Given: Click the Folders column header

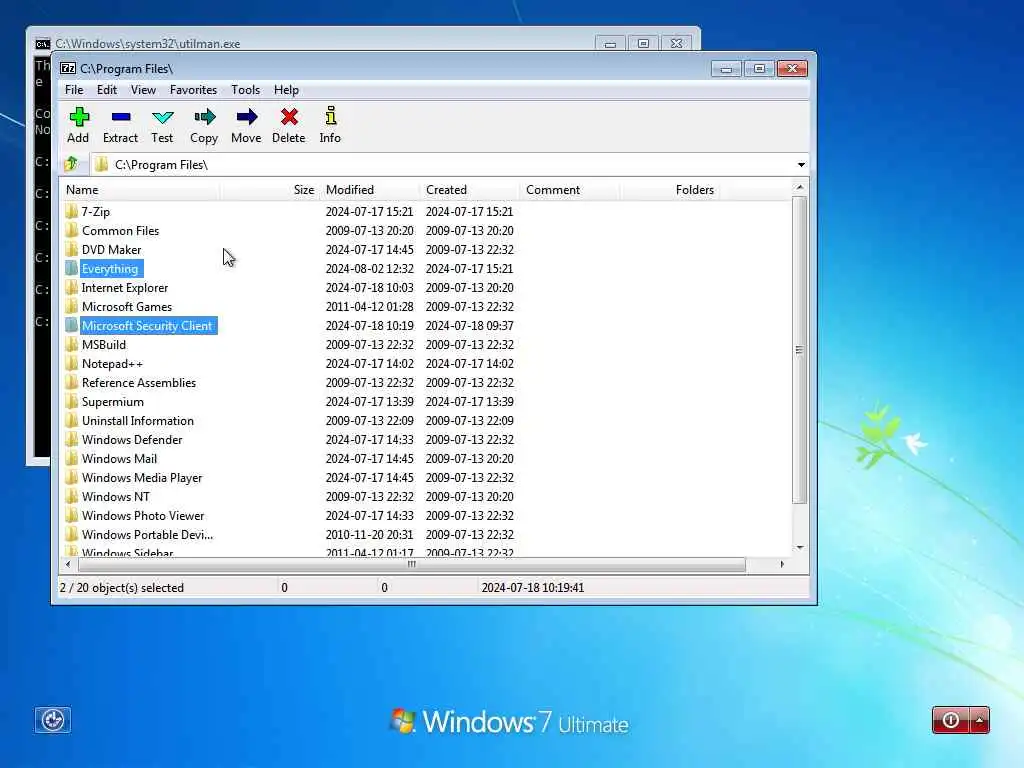Looking at the screenshot, I should [669, 189].
